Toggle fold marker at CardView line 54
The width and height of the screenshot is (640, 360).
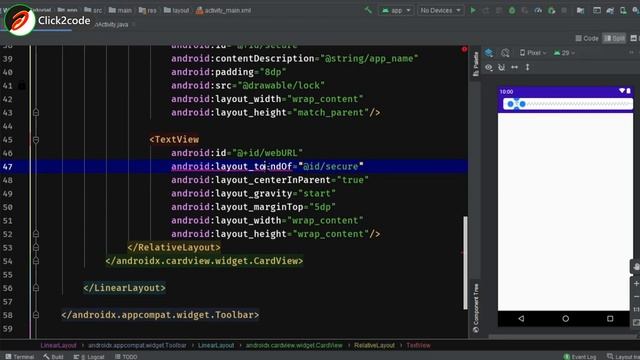[36, 261]
